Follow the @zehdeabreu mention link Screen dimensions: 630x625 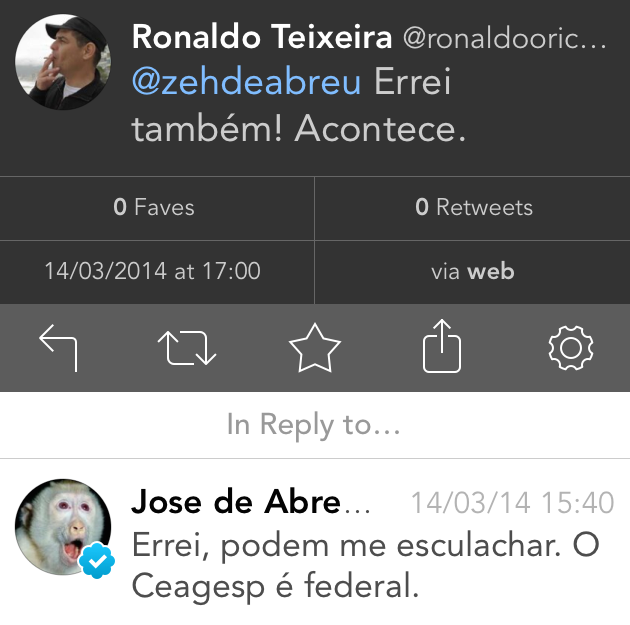(246, 83)
